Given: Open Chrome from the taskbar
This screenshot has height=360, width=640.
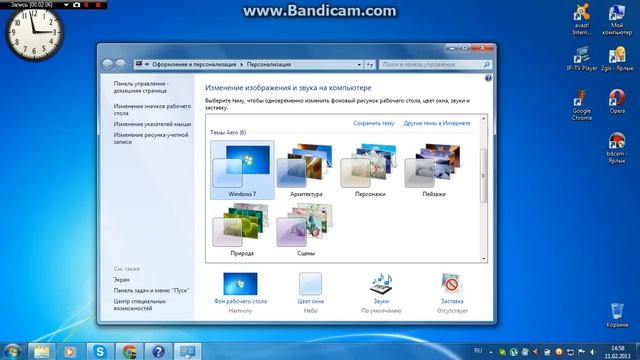Looking at the screenshot, I should (129, 351).
